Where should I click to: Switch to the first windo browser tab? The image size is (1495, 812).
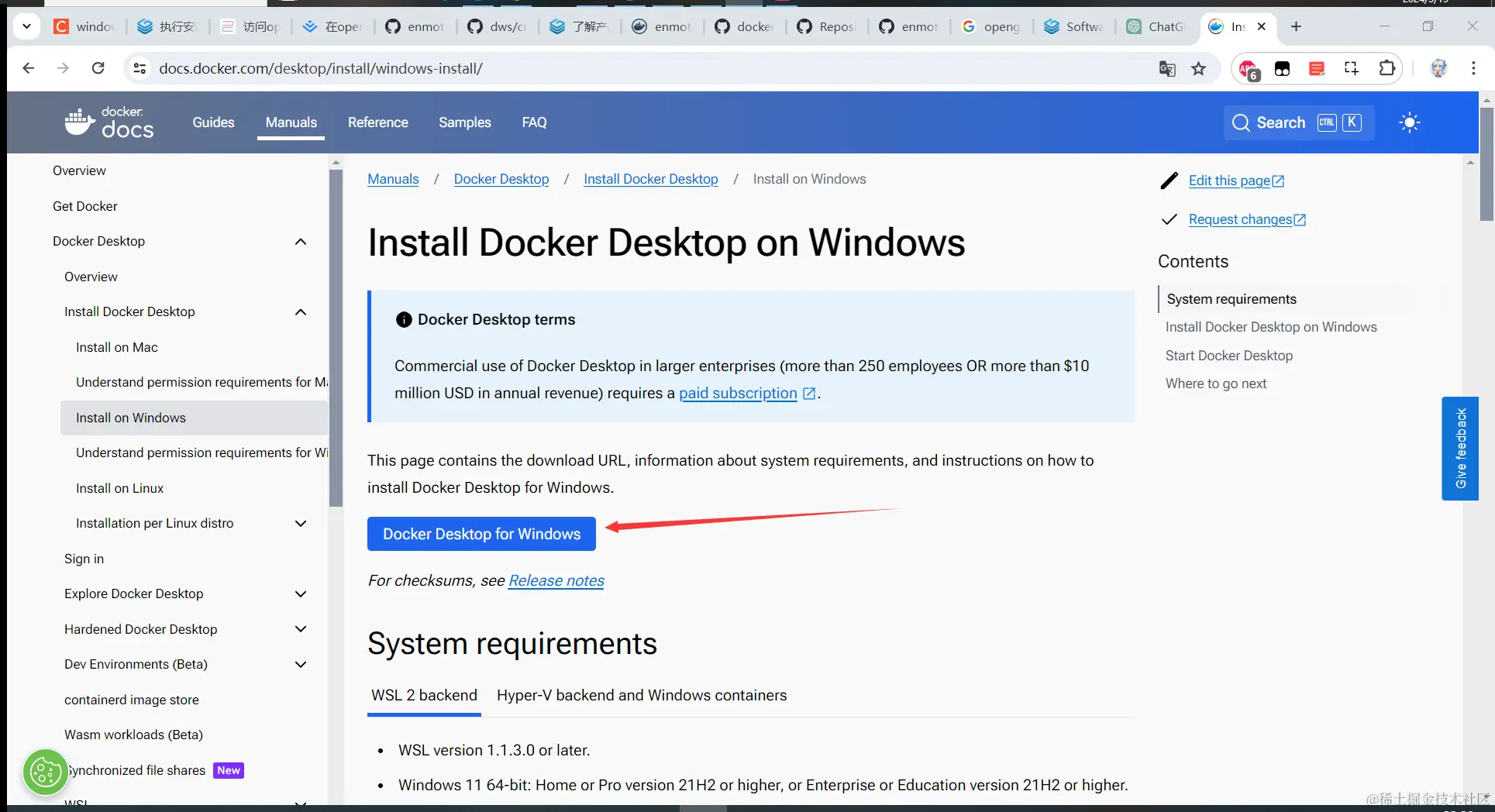84,26
